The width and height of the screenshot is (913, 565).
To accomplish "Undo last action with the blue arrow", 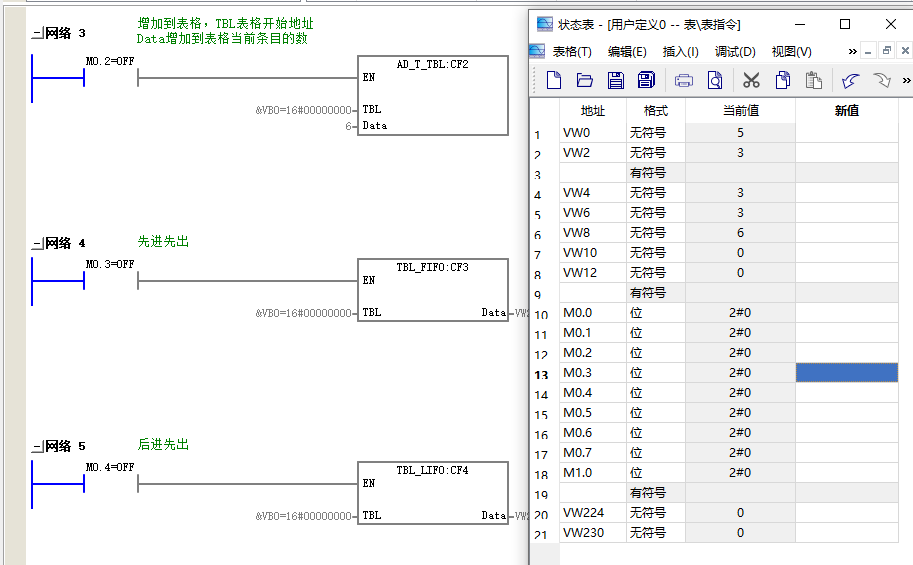I will tap(851, 80).
